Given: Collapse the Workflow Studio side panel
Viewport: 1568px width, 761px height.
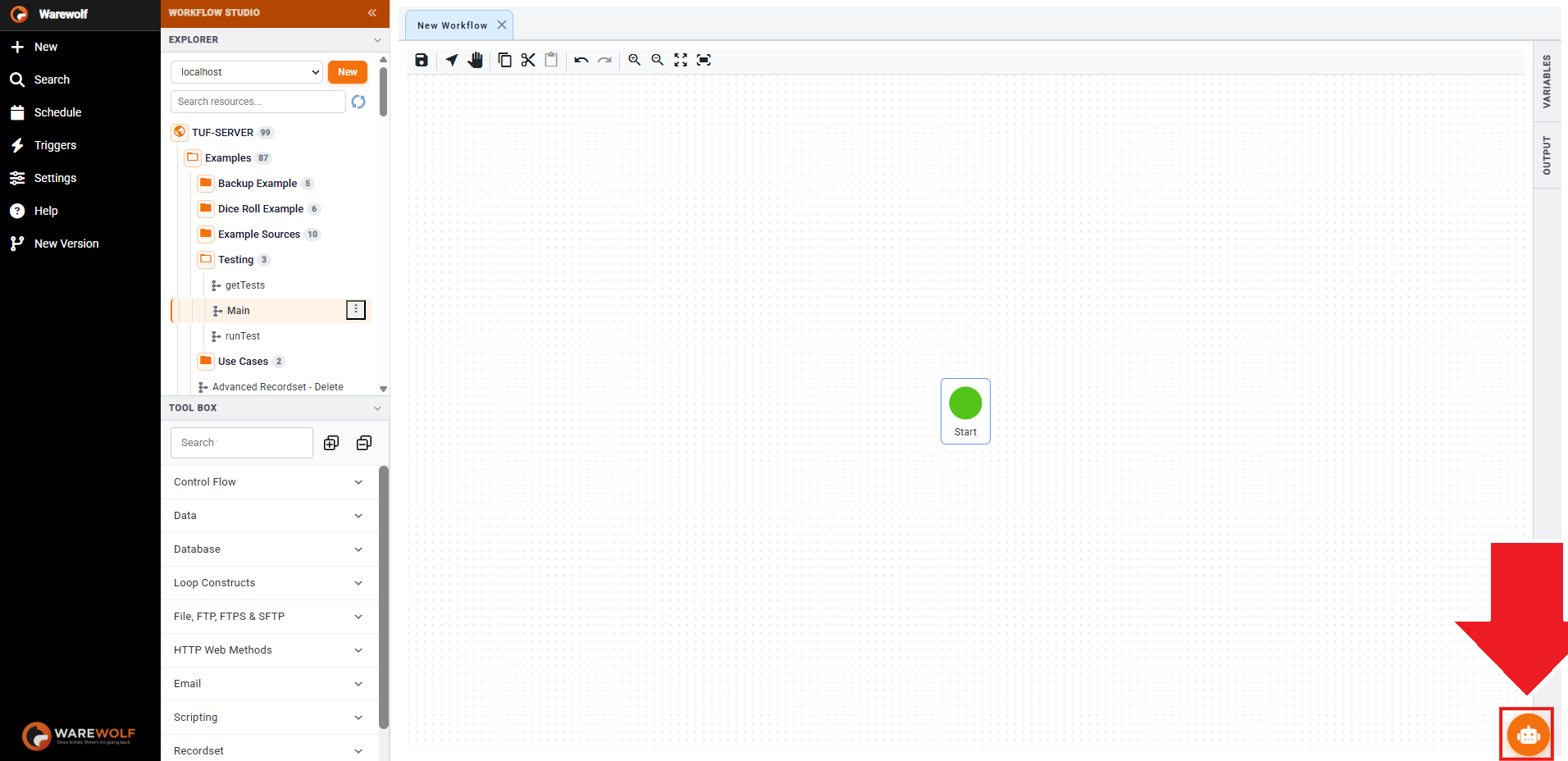Looking at the screenshot, I should (x=371, y=12).
